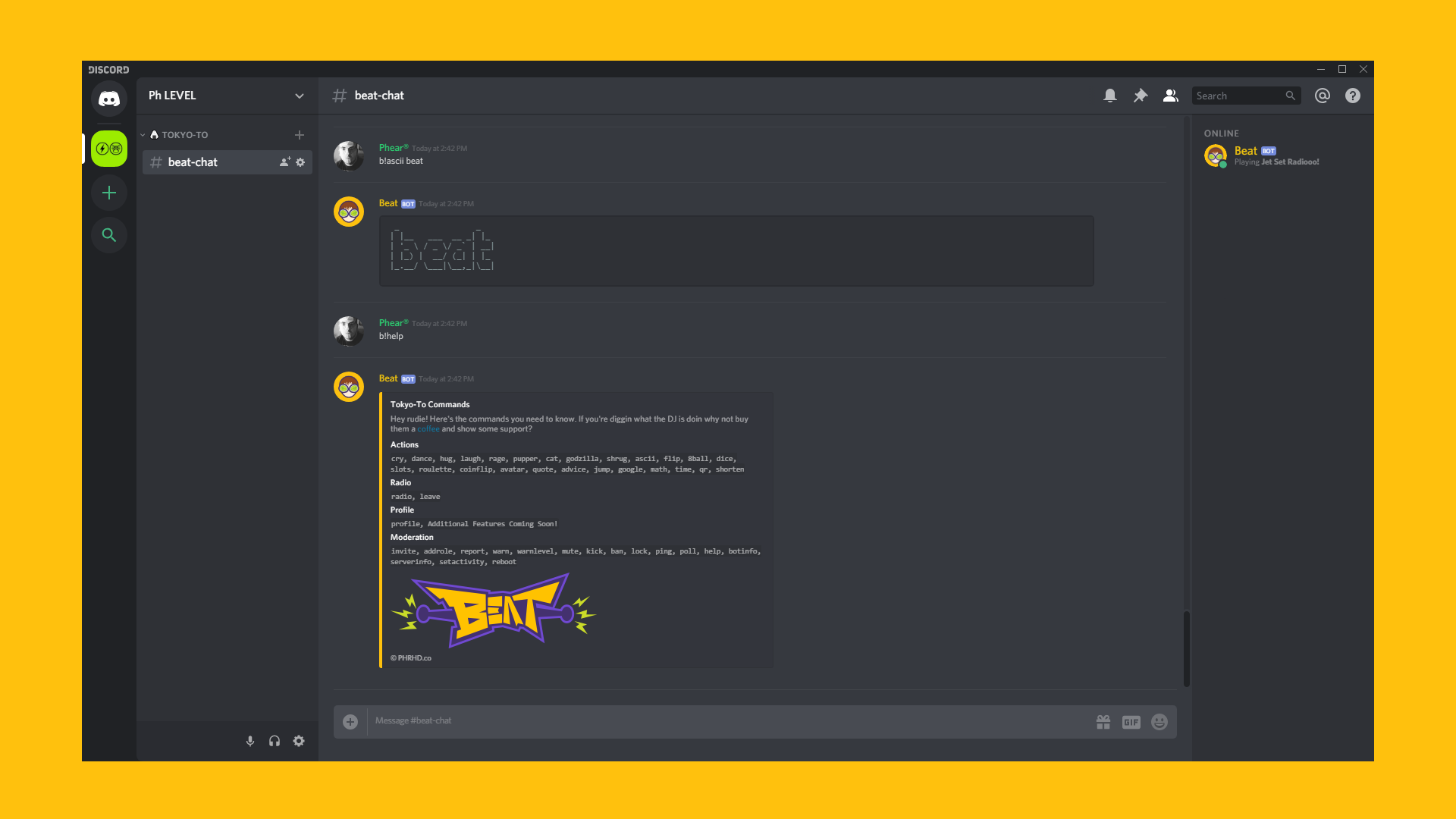The height and width of the screenshot is (819, 1456).
Task: Open mentions with the @ icon
Action: (x=1323, y=96)
